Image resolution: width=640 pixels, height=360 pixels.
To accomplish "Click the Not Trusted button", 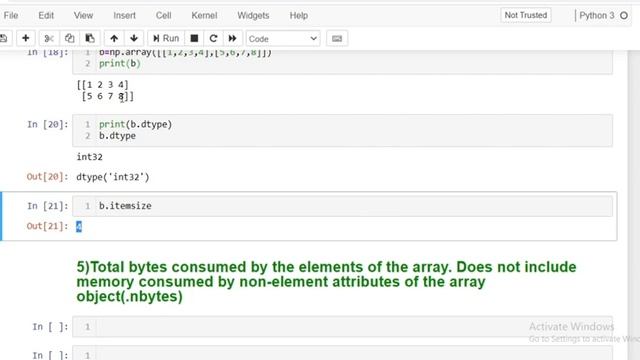I will point(526,15).
